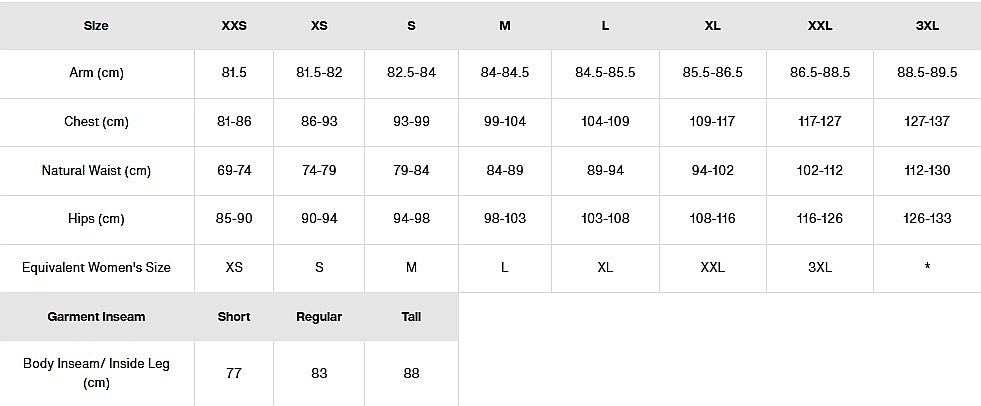Select the XL size column header

tap(712, 25)
